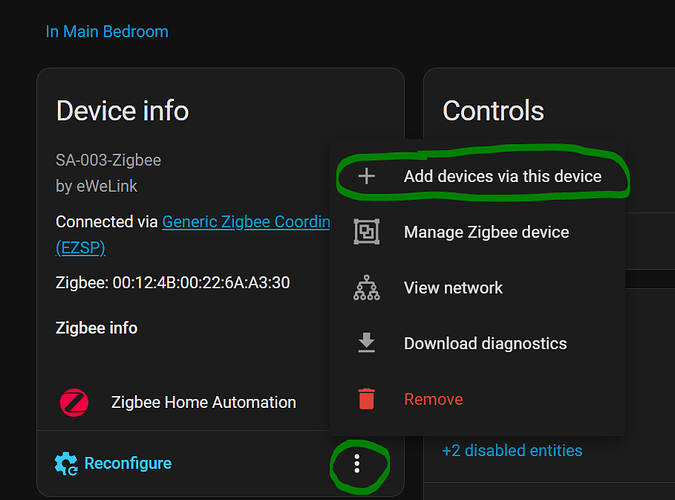Click the View network tree icon
Viewport: 675px width, 500px height.
click(367, 288)
